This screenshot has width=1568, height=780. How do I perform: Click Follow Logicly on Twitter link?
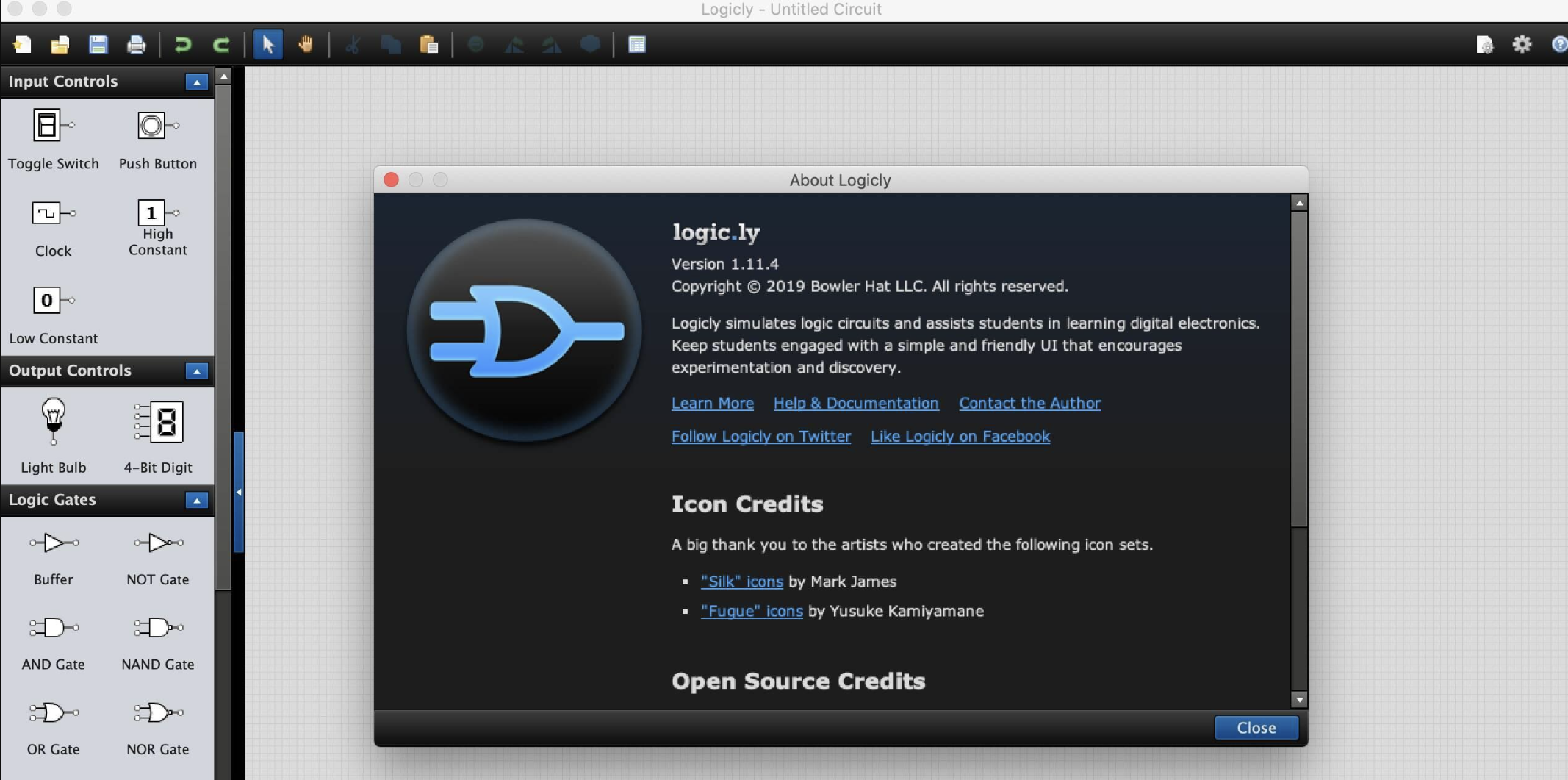coord(760,436)
